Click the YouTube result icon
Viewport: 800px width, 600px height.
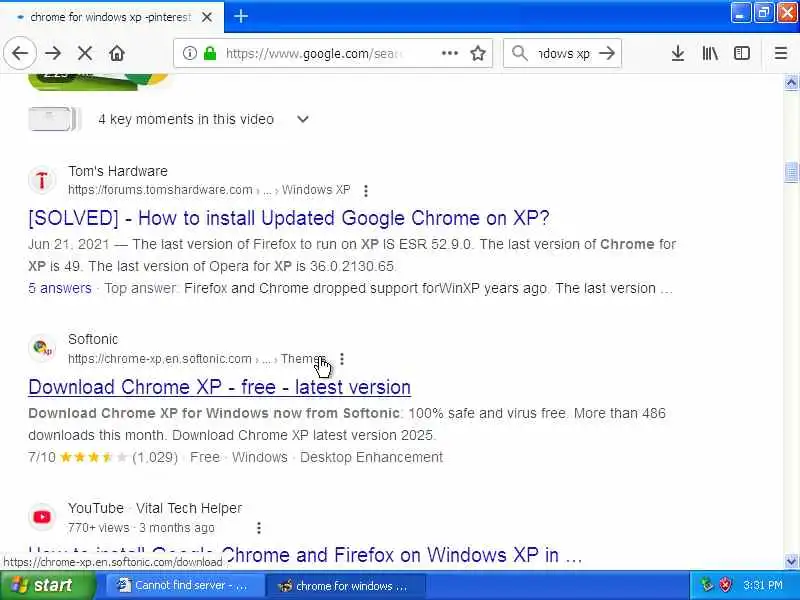(42, 517)
